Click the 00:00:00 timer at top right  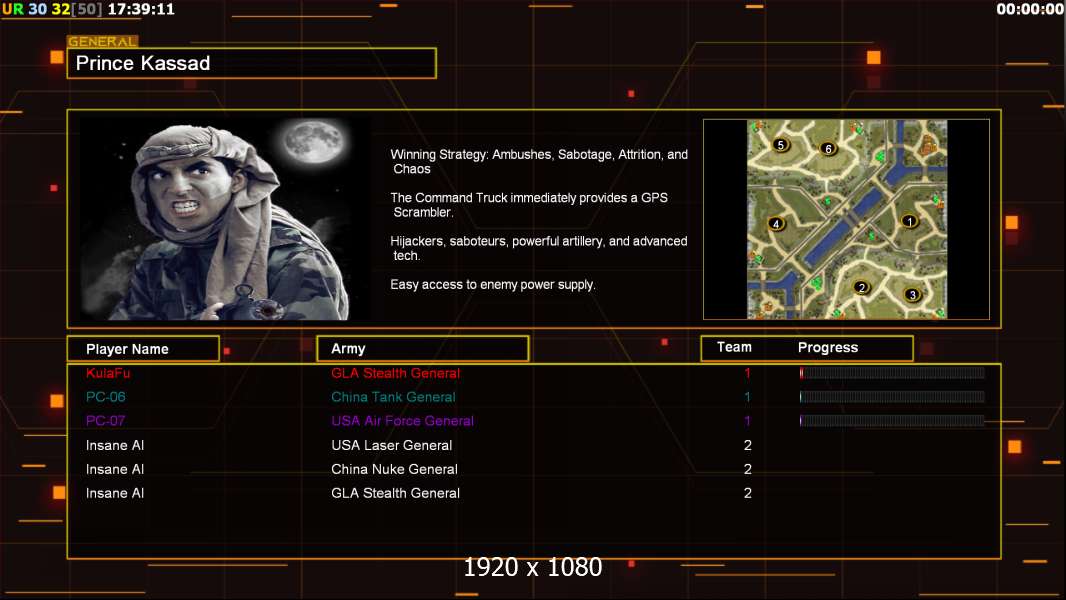[x=1030, y=9]
